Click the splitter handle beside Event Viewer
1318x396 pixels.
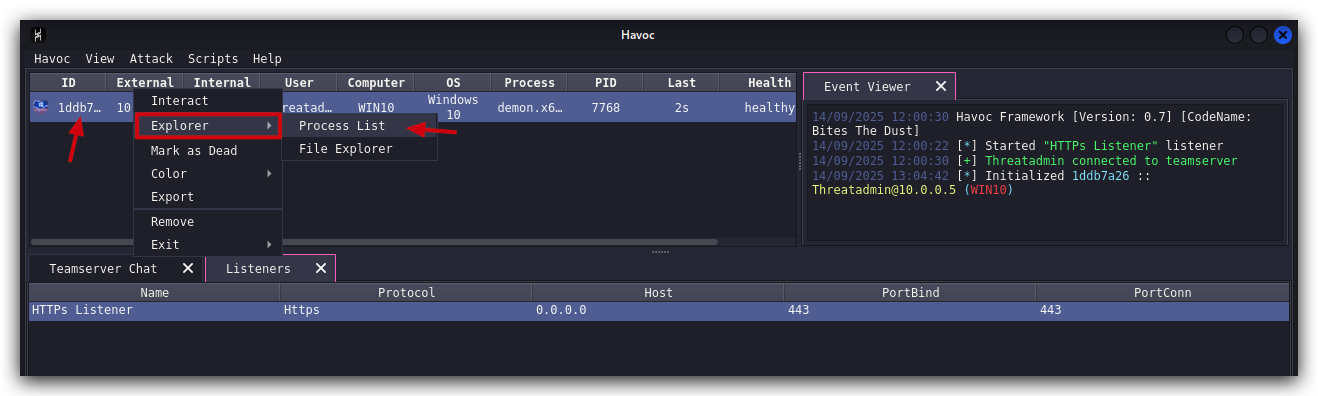pos(800,160)
